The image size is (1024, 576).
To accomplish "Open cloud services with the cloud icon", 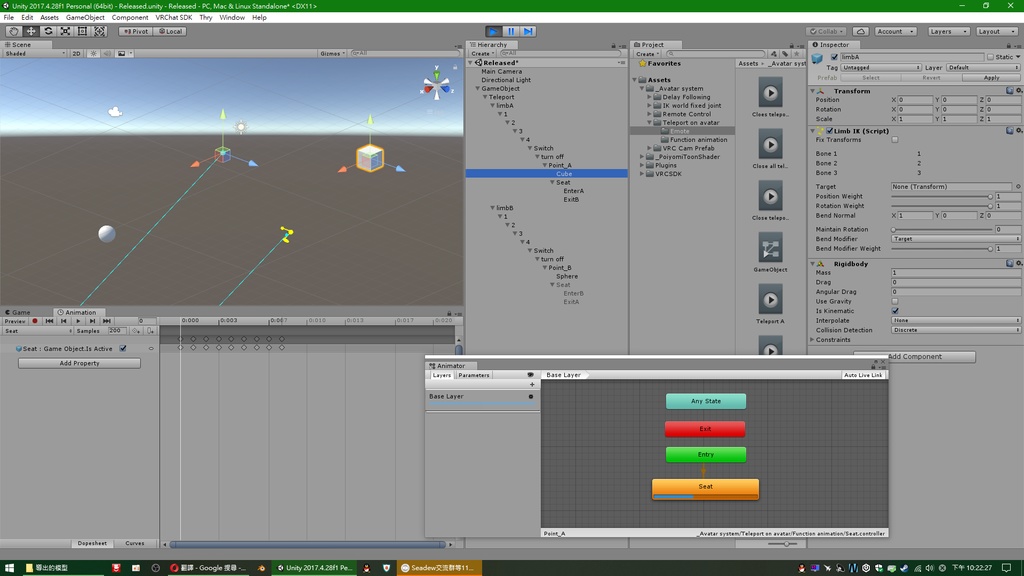I will (x=861, y=31).
